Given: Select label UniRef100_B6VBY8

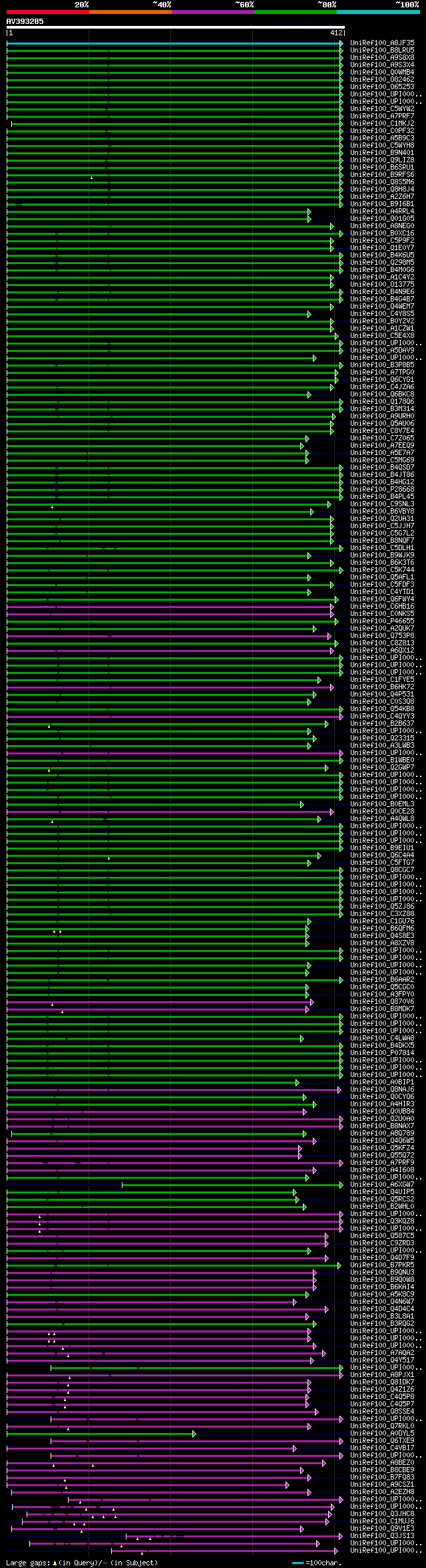Looking at the screenshot, I should [x=382, y=512].
